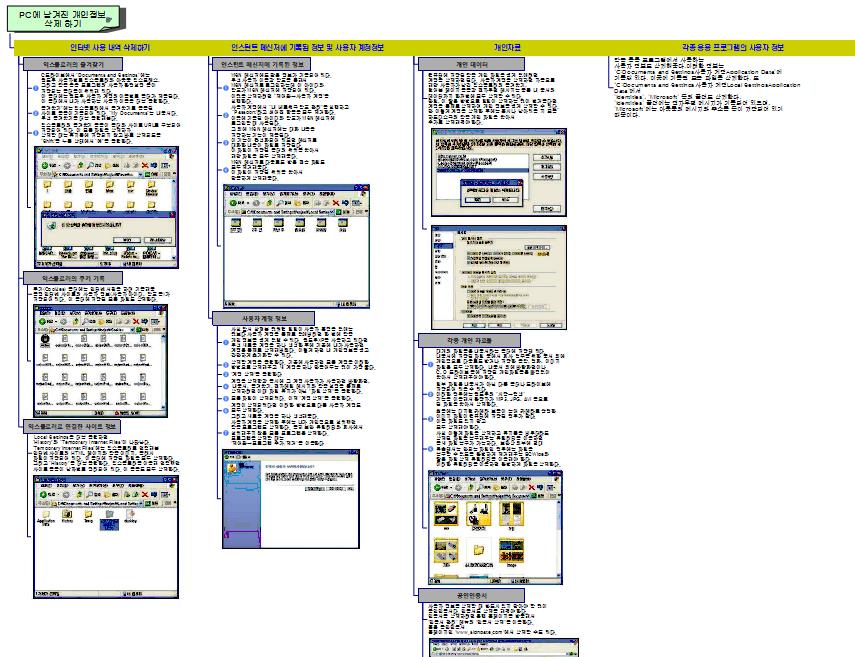The height and width of the screenshot is (657, 855).
Task: Select the 인터넷 사용 내역 삭제하기 branch
Action: tap(110, 47)
